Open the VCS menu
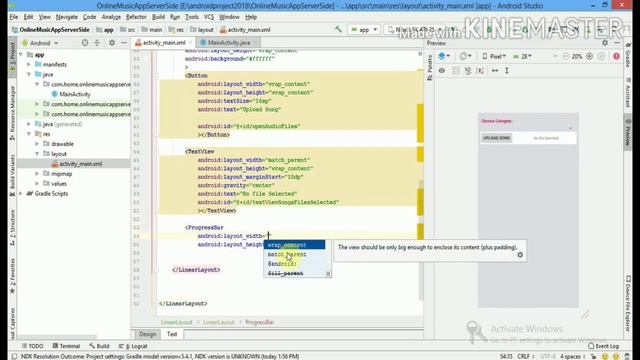 [209, 17]
